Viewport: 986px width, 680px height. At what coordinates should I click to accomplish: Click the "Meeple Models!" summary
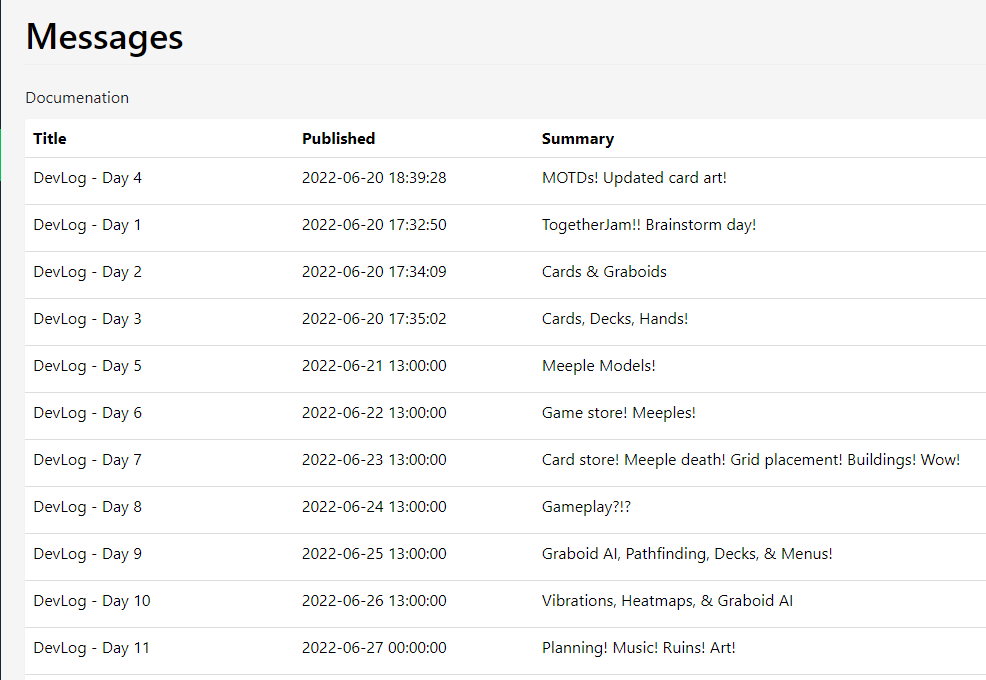pyautogui.click(x=599, y=366)
